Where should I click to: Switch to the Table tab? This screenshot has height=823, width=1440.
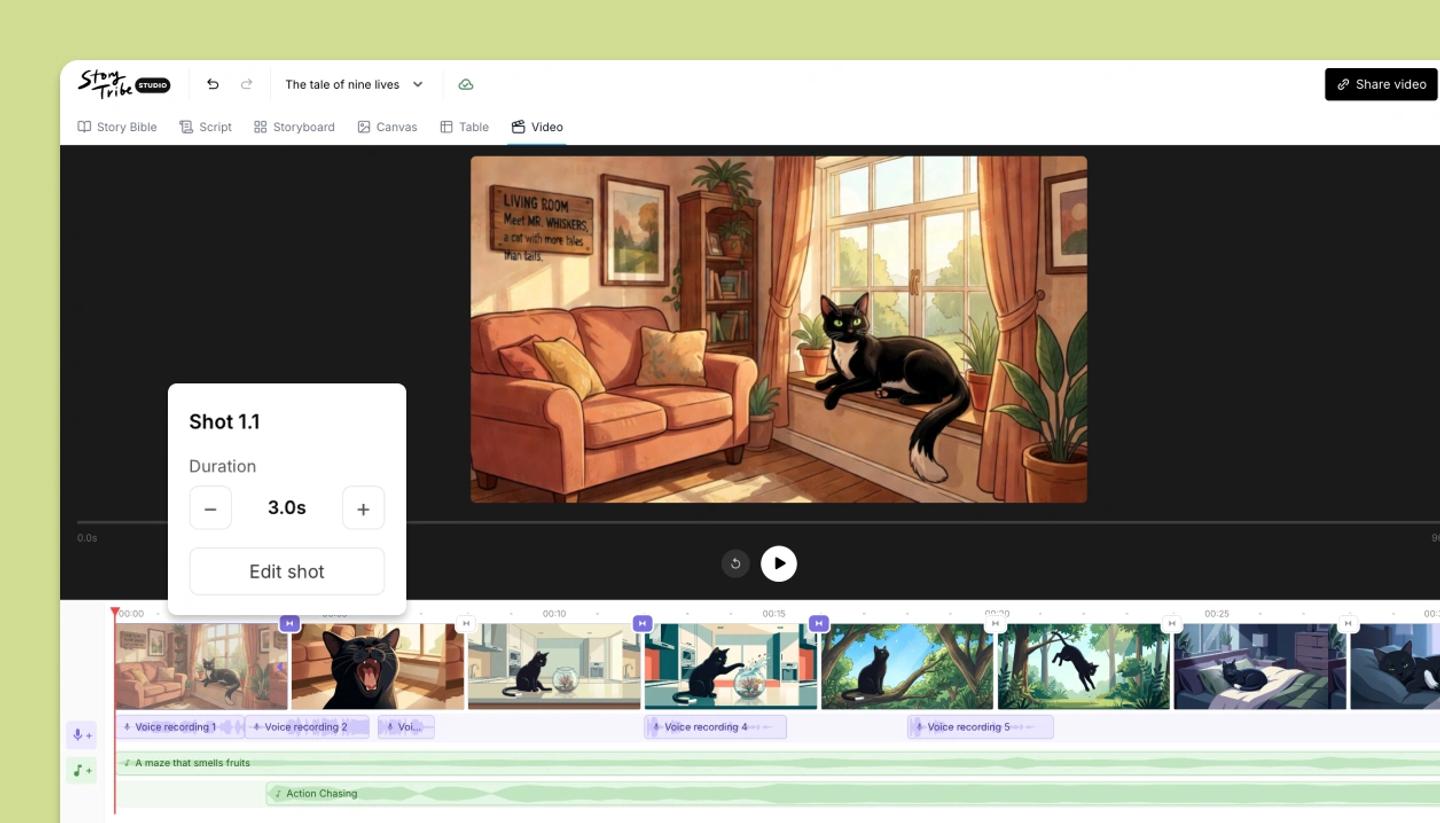tap(464, 127)
